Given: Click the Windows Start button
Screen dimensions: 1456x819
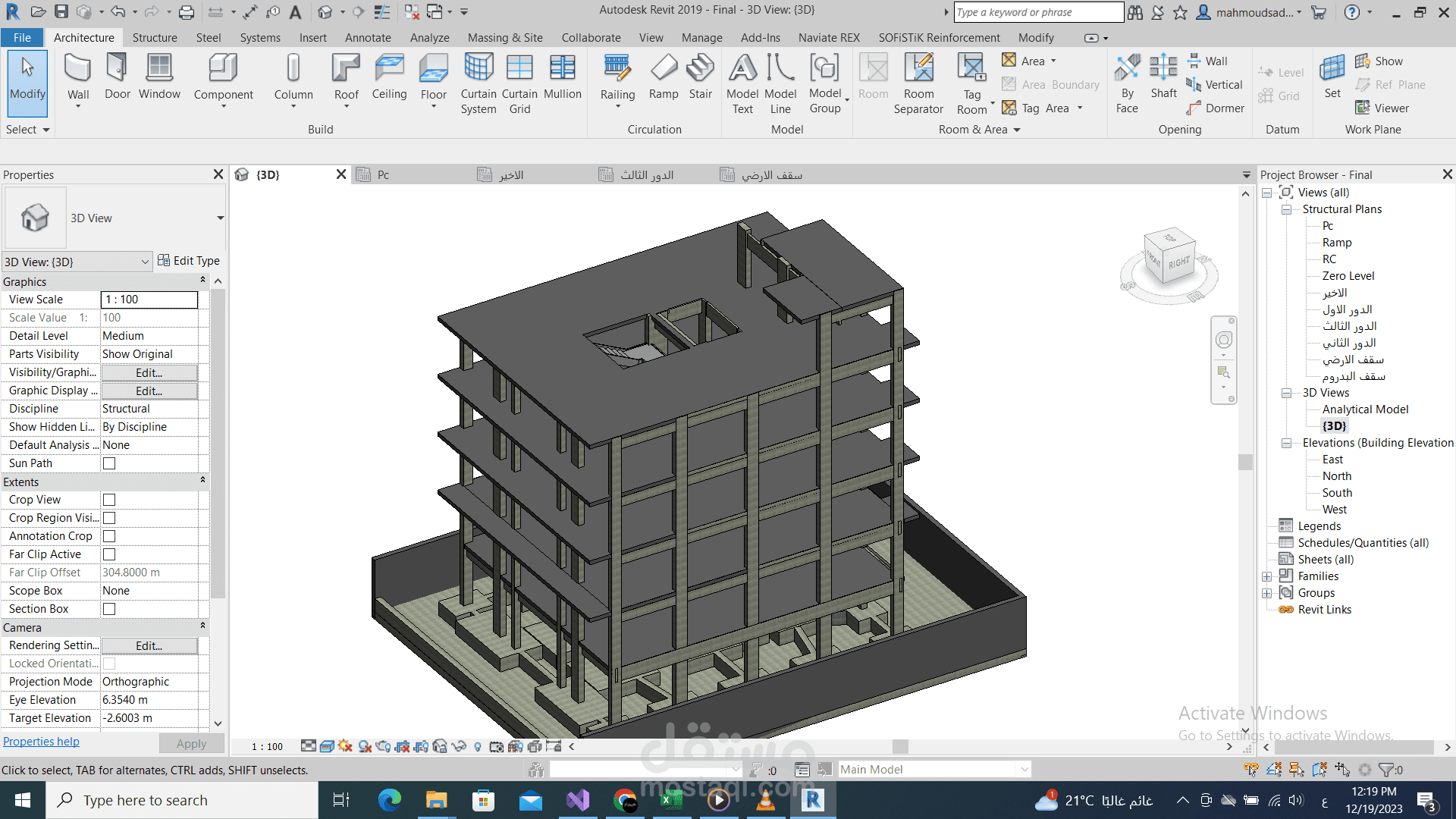Looking at the screenshot, I should click(23, 800).
